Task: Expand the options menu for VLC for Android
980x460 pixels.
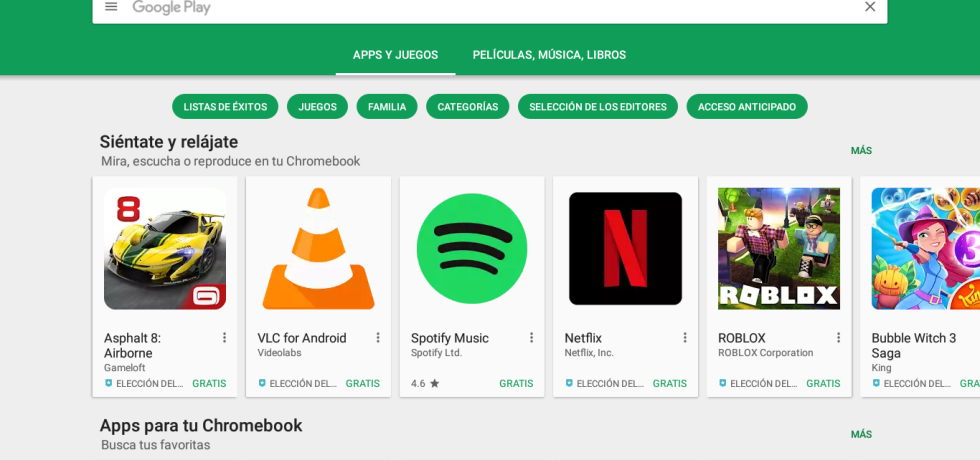Action: click(x=378, y=338)
